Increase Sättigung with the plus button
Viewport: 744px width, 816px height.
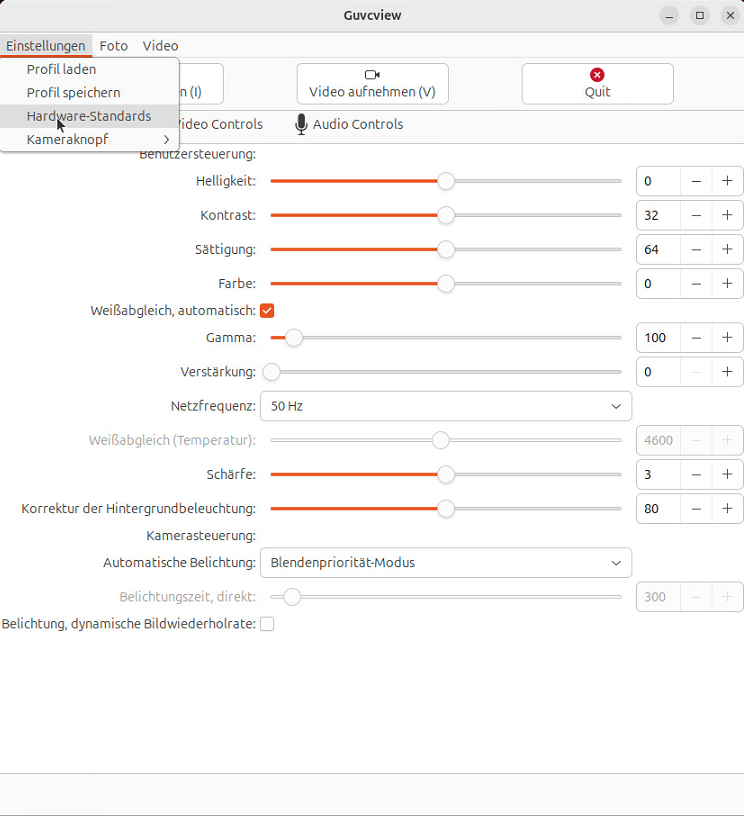click(x=727, y=250)
